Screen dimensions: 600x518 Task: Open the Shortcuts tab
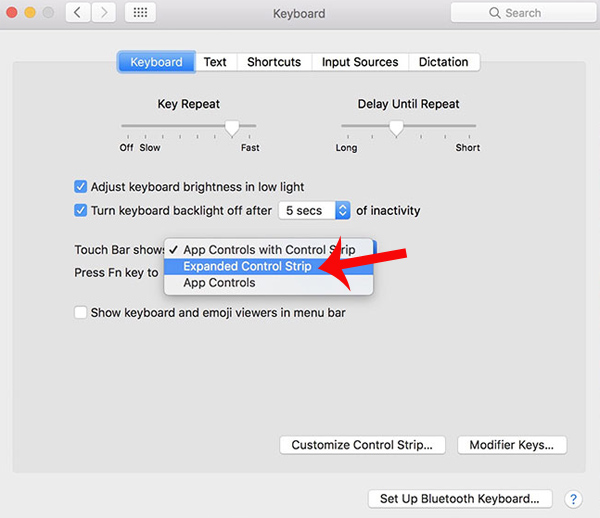[274, 62]
